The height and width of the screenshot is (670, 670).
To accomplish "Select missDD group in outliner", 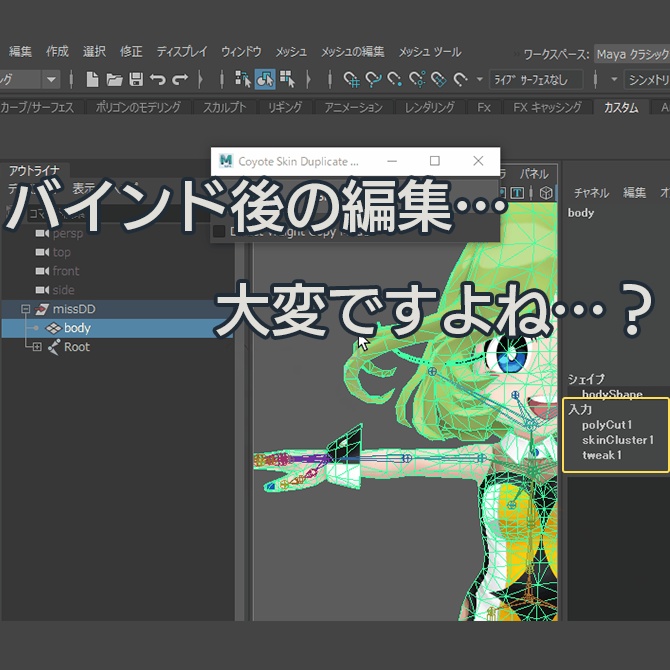I will 74,309.
